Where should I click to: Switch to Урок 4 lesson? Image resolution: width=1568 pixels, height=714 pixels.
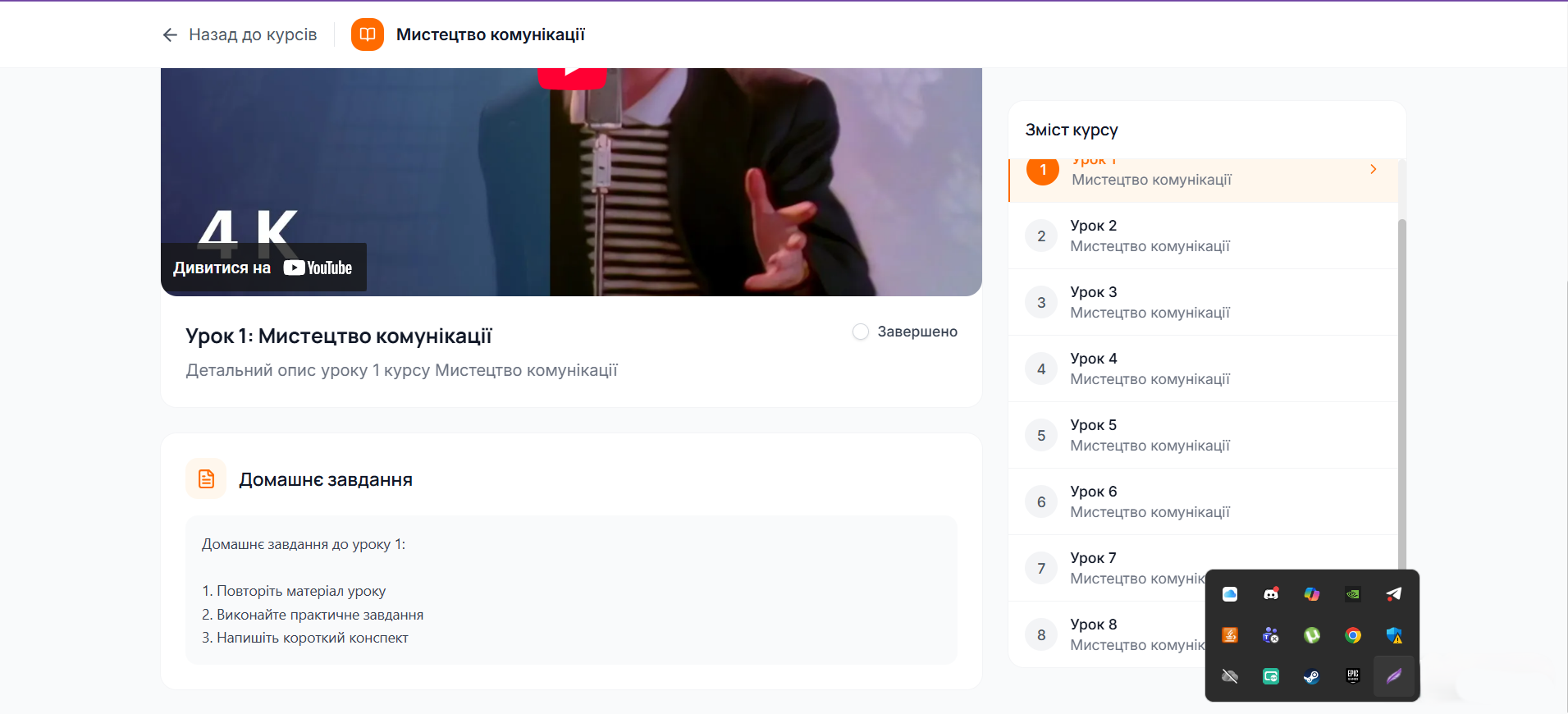pyautogui.click(x=1203, y=368)
